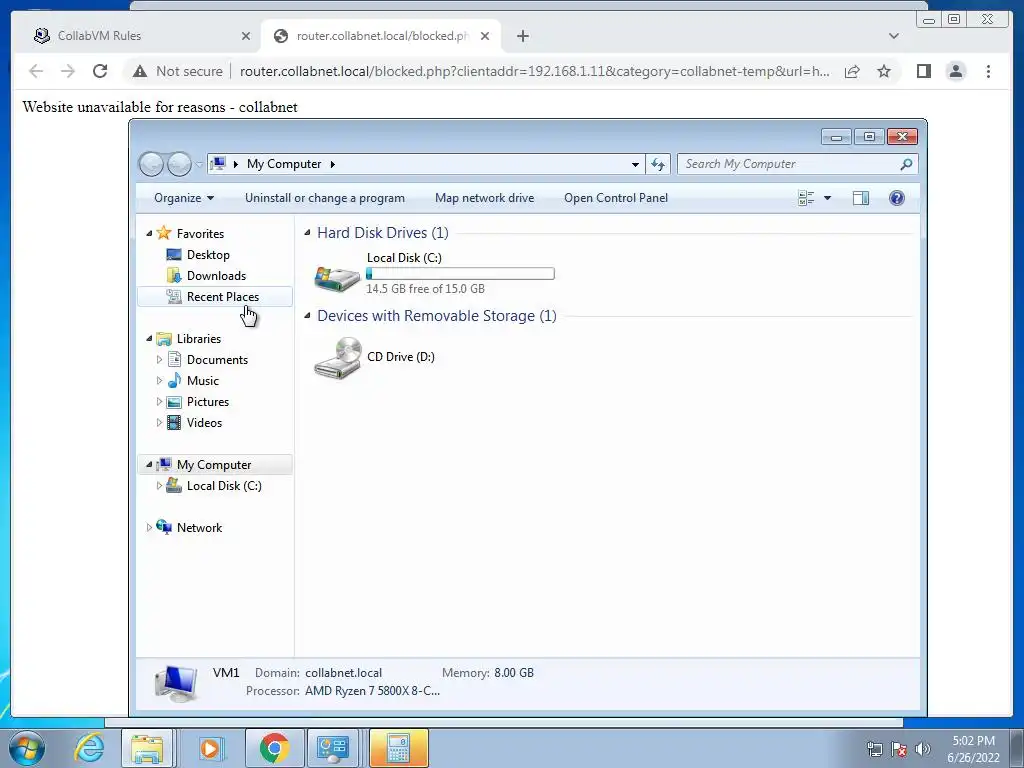Click Chrome forward arrow

[x=68, y=71]
